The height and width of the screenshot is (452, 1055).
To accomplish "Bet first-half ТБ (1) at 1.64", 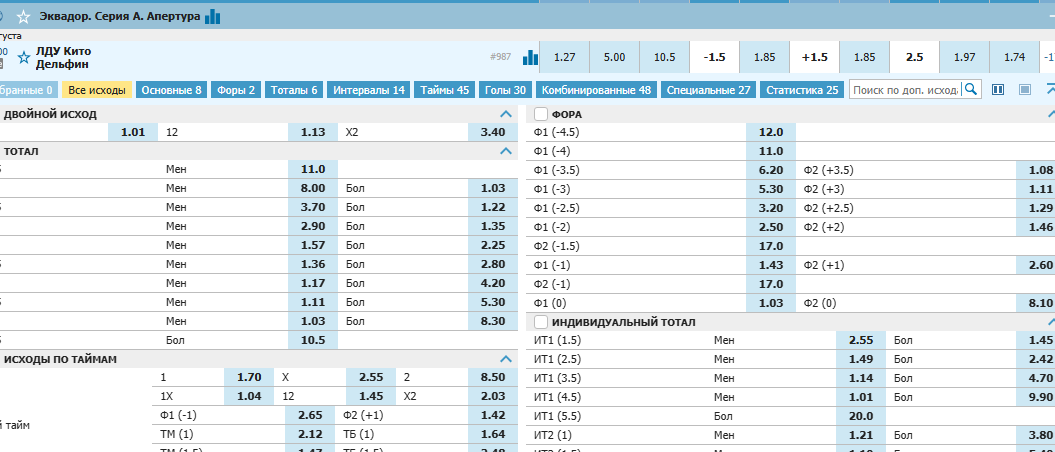I will click(x=493, y=434).
